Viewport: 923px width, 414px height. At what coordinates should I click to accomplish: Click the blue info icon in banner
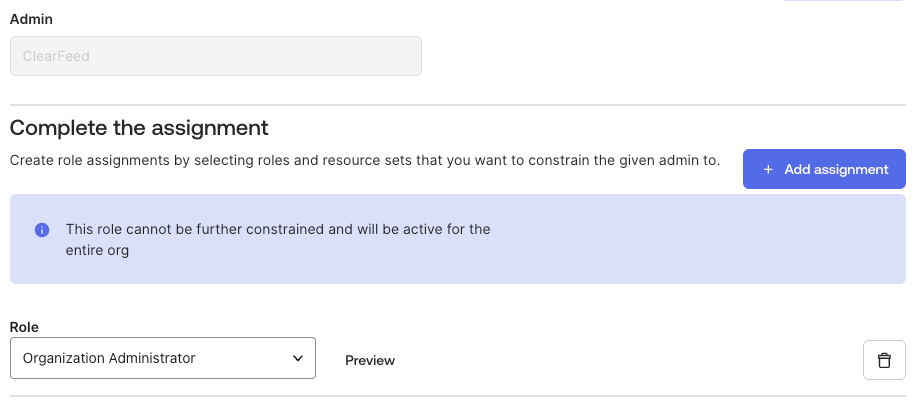42,230
